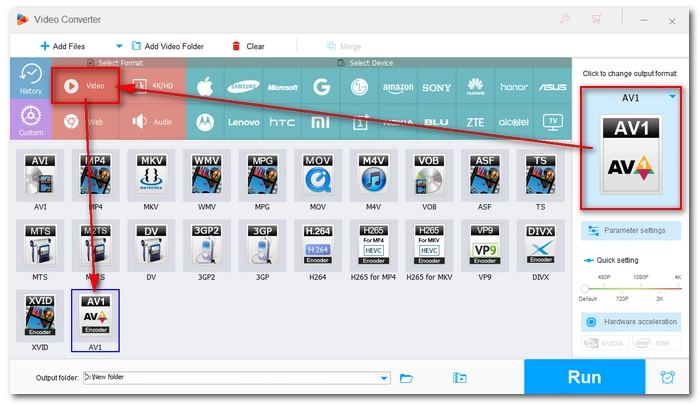Click Add Files button
Image resolution: width=700 pixels, height=405 pixels.
coord(62,46)
